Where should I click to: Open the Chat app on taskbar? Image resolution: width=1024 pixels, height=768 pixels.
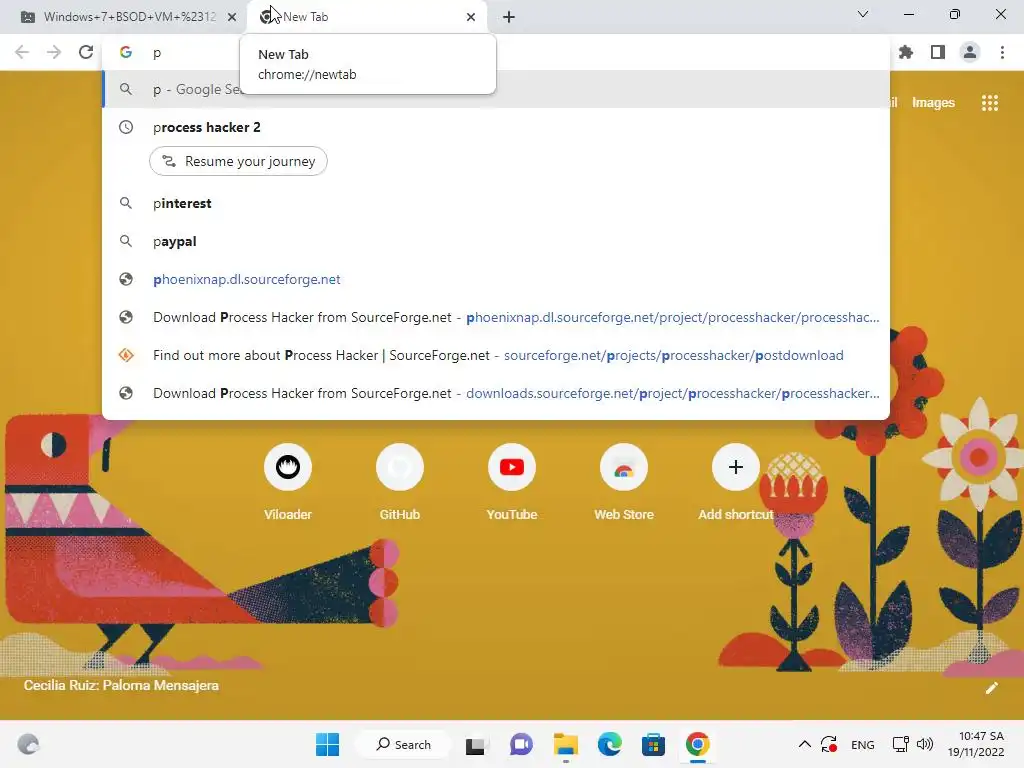(x=520, y=744)
